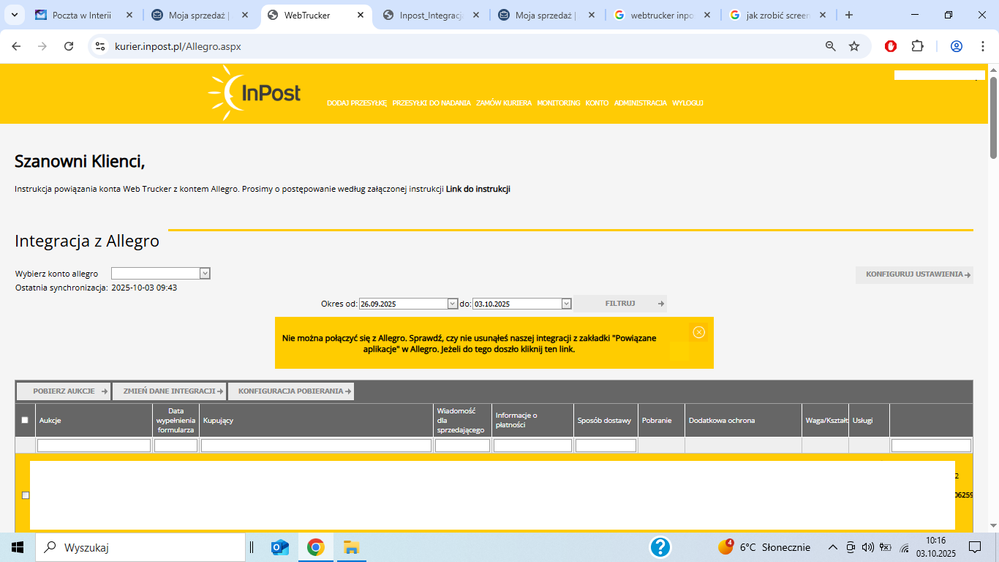Screen dimensions: 999x562
Task: Click the Sposób dostawy filter field
Action: click(x=605, y=445)
